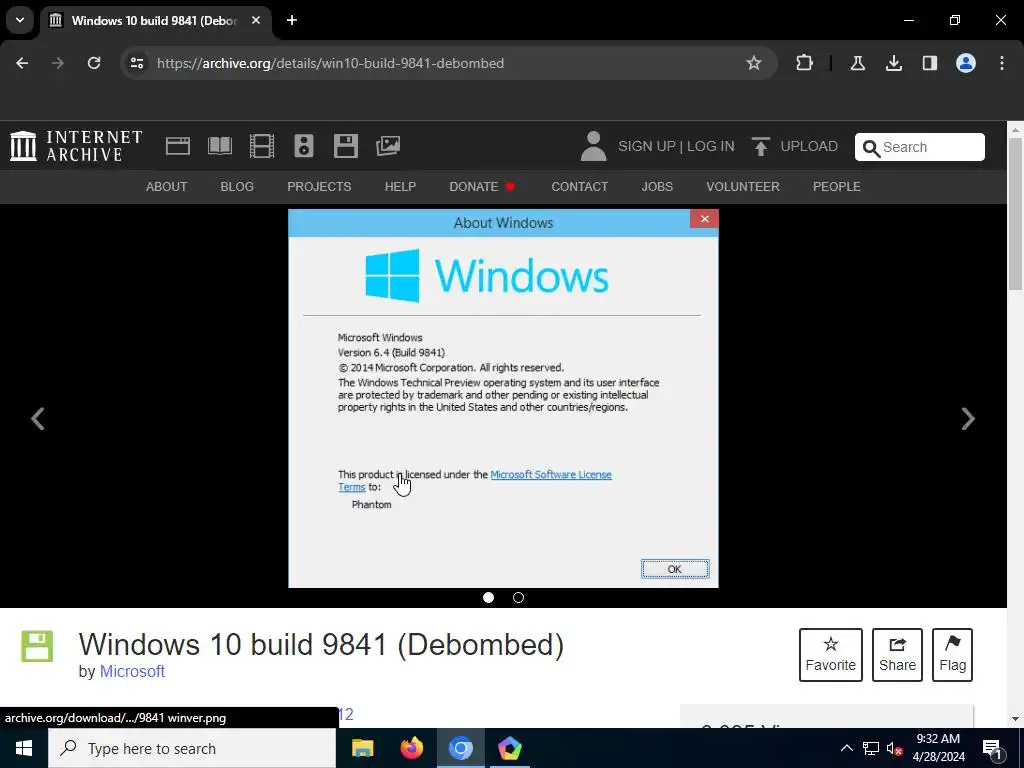Open the Internet Archive Web icon
Screen dimensions: 1024x768
[178, 146]
